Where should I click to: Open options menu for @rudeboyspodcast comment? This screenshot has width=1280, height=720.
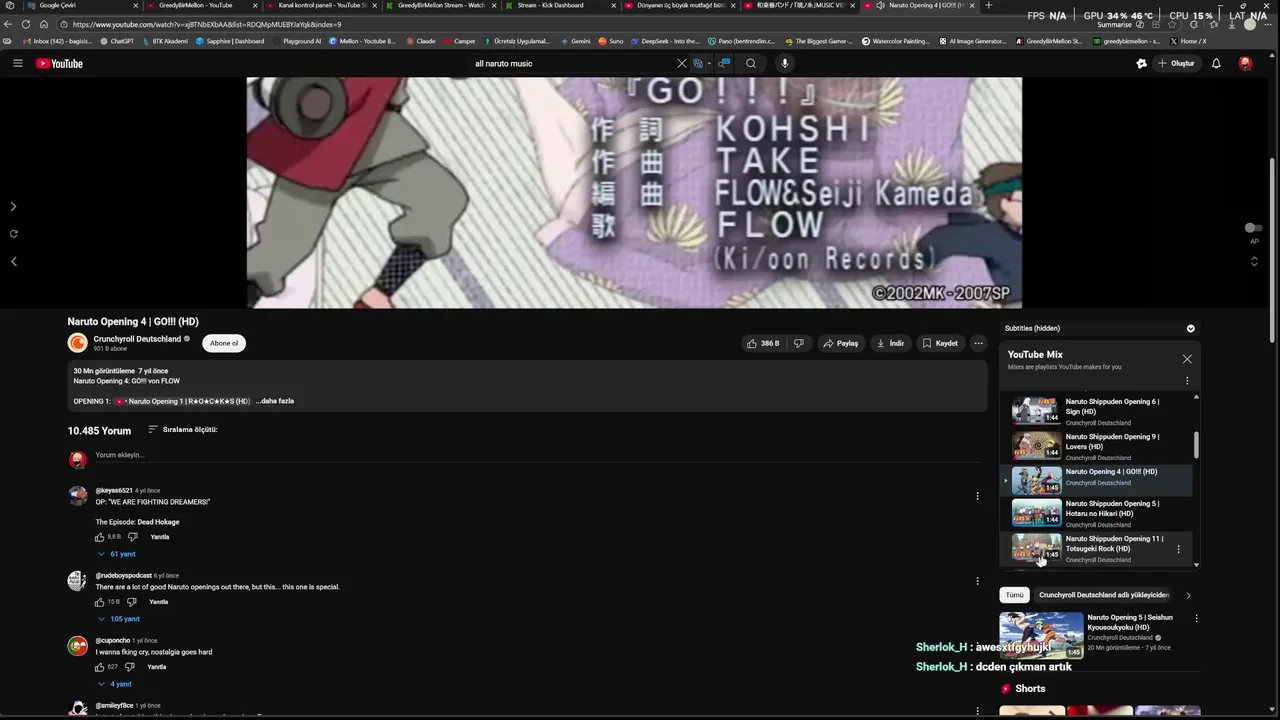pyautogui.click(x=977, y=581)
